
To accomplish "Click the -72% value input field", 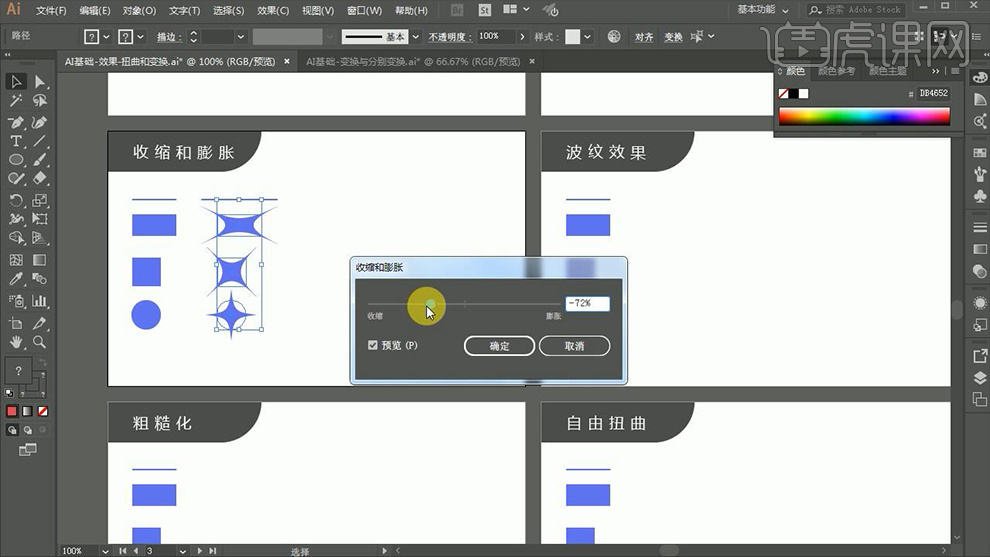I will pyautogui.click(x=587, y=303).
